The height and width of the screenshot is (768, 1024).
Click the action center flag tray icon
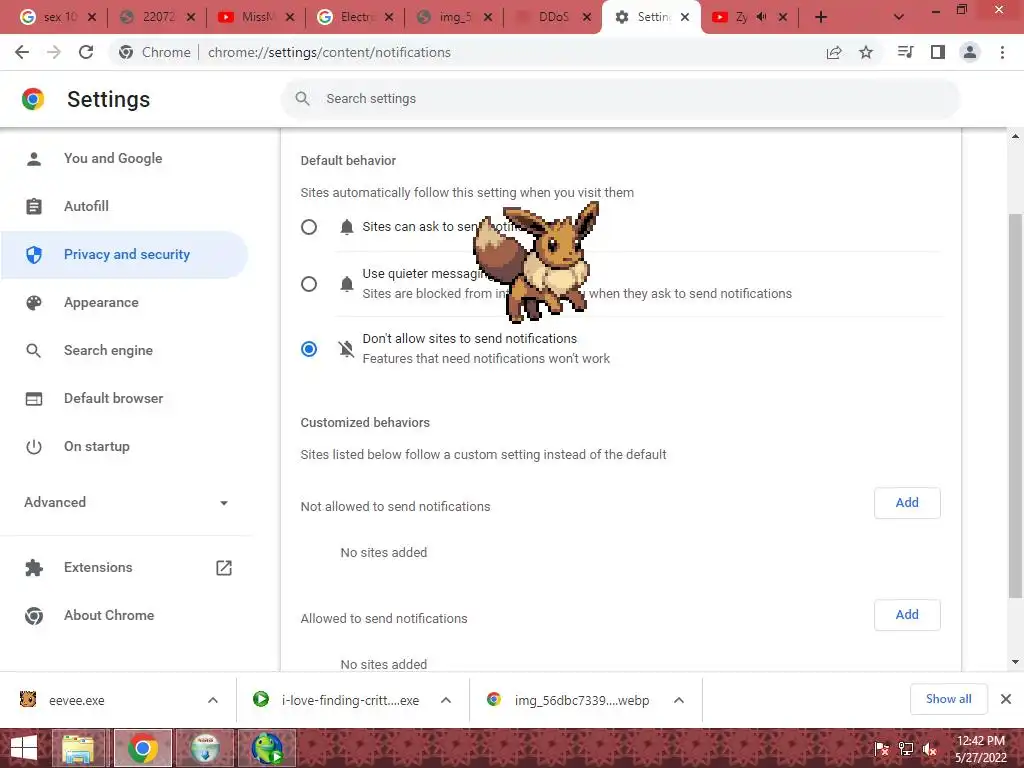[x=882, y=748]
